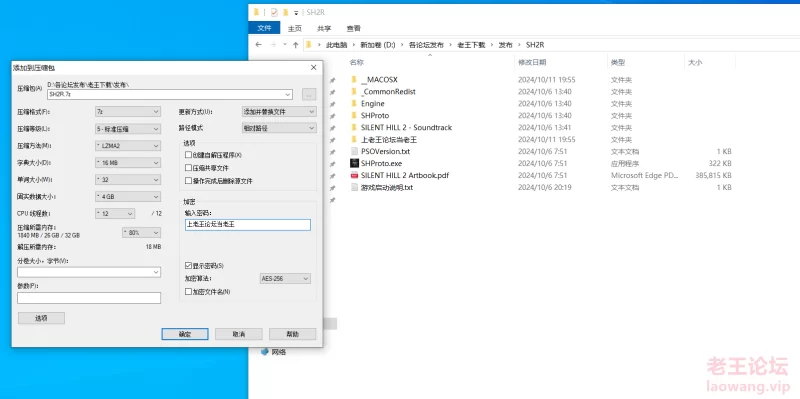Click the SILENT HILL 2 - Soundtrack folder icon
Viewport: 800px width, 399px height.
[x=355, y=128]
